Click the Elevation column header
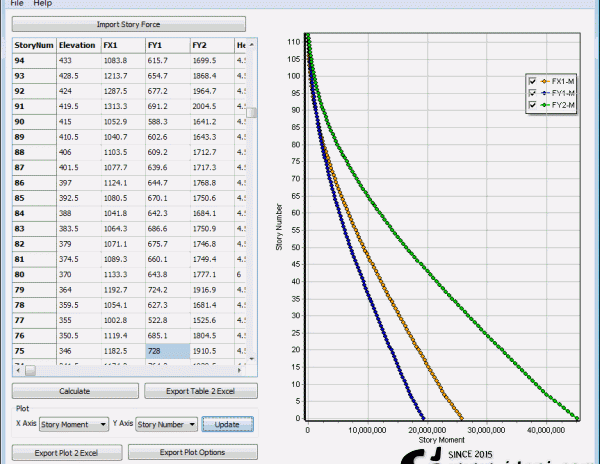This screenshot has height=464, width=600. (x=77, y=45)
